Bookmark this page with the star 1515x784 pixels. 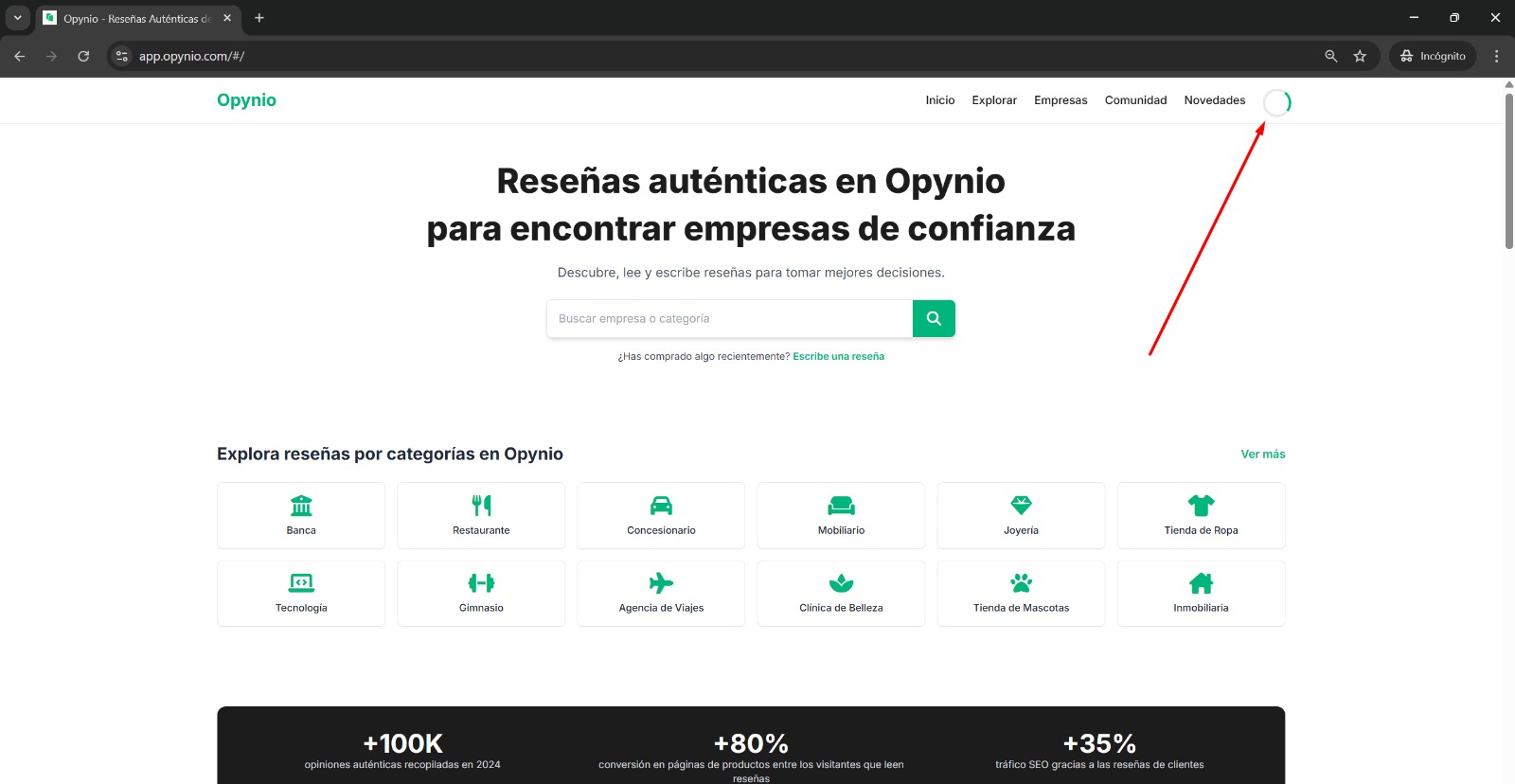pos(1360,56)
